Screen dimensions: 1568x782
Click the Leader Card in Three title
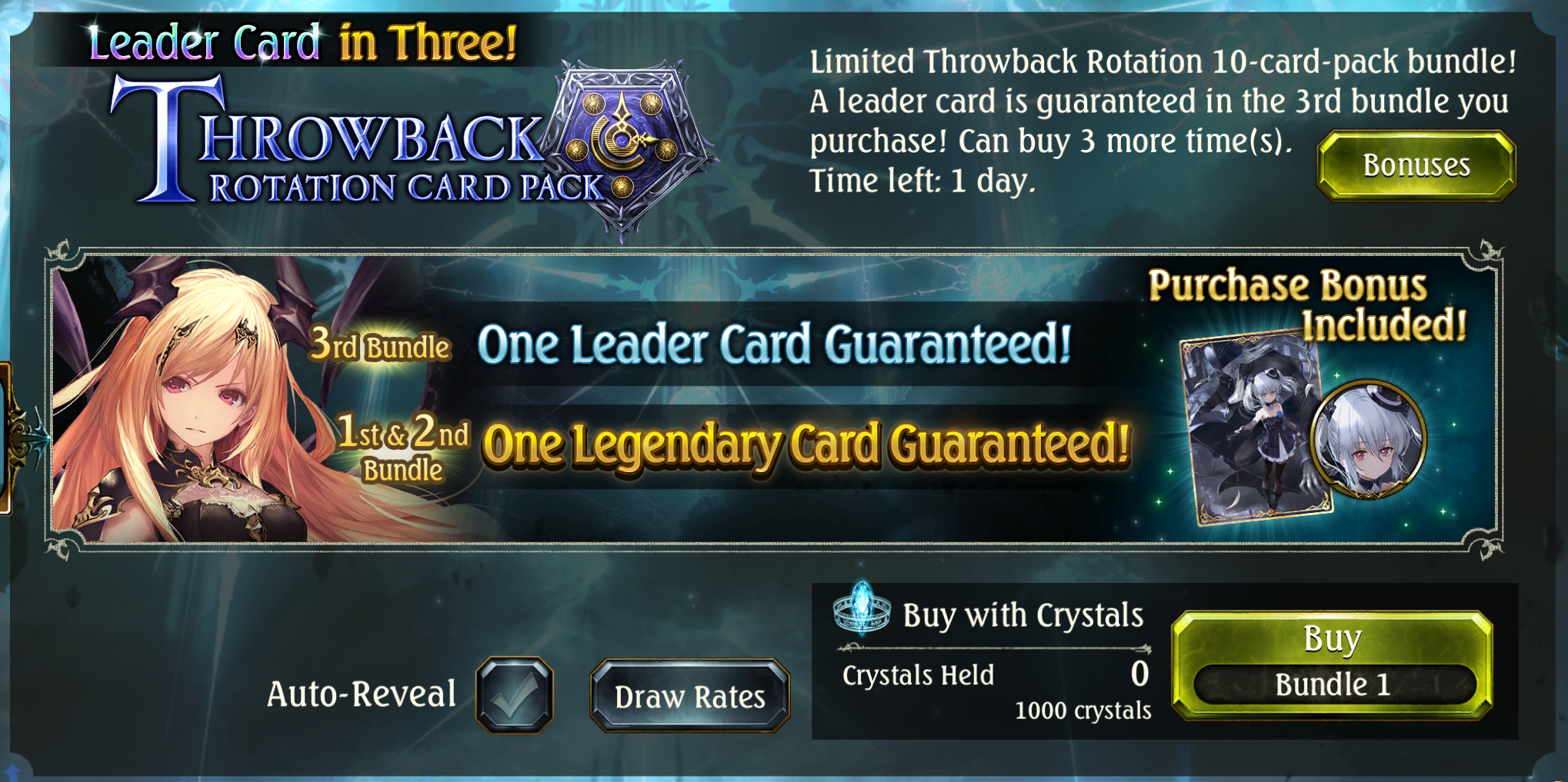(x=302, y=42)
